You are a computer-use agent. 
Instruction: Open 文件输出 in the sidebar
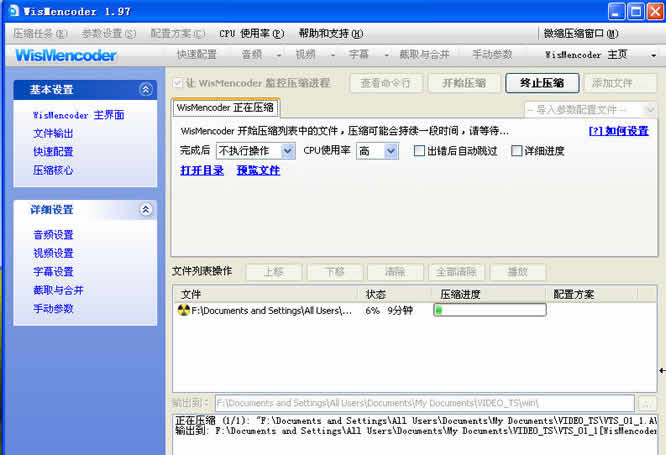point(53,133)
